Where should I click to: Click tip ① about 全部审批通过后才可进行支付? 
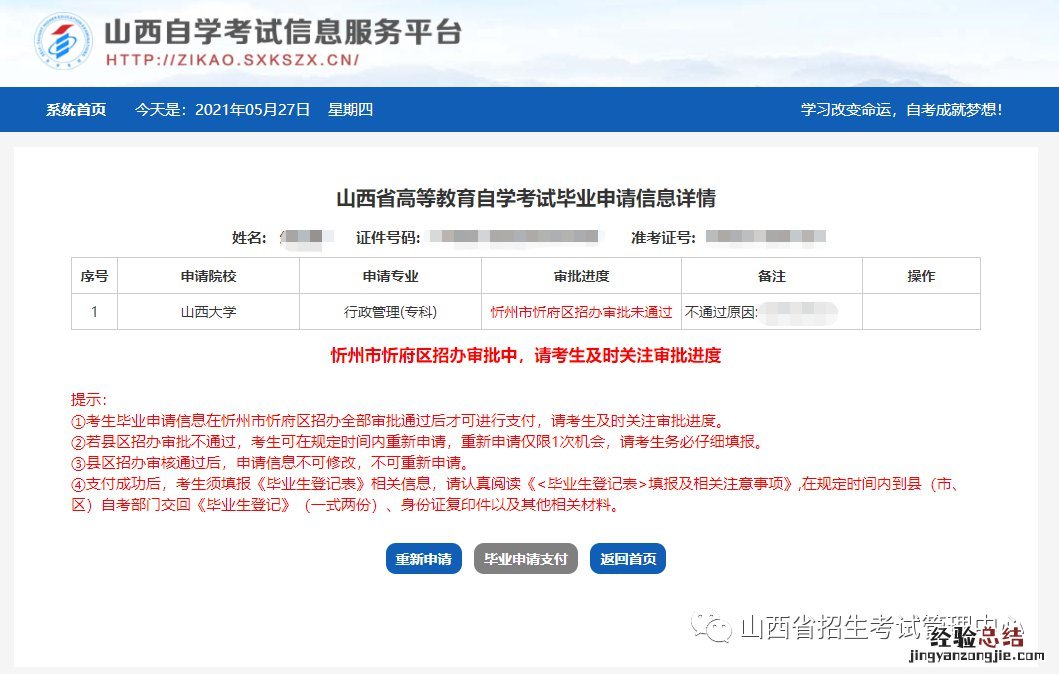click(x=398, y=421)
